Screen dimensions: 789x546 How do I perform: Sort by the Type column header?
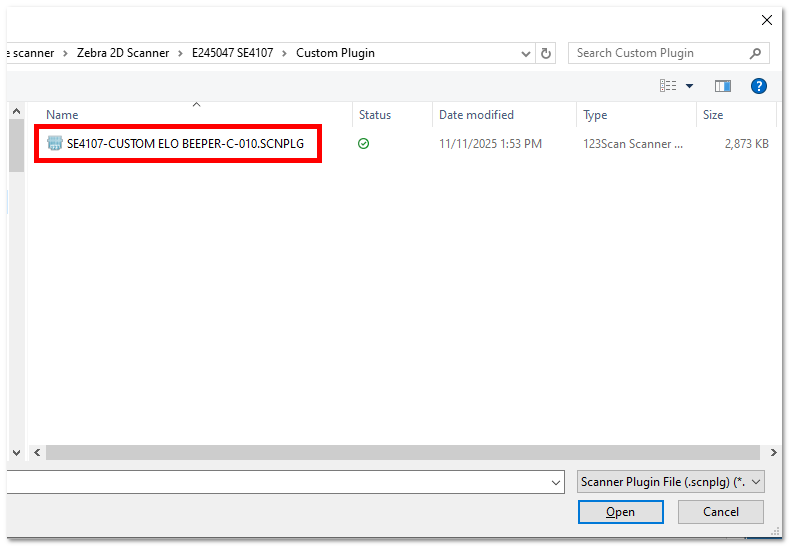click(x=595, y=115)
